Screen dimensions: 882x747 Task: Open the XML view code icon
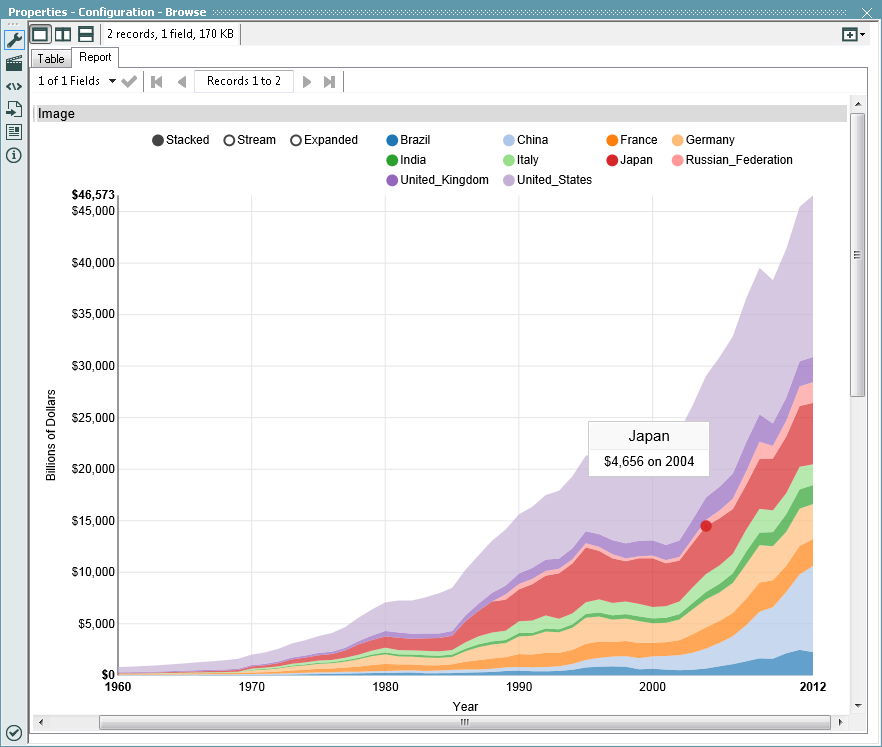point(14,86)
